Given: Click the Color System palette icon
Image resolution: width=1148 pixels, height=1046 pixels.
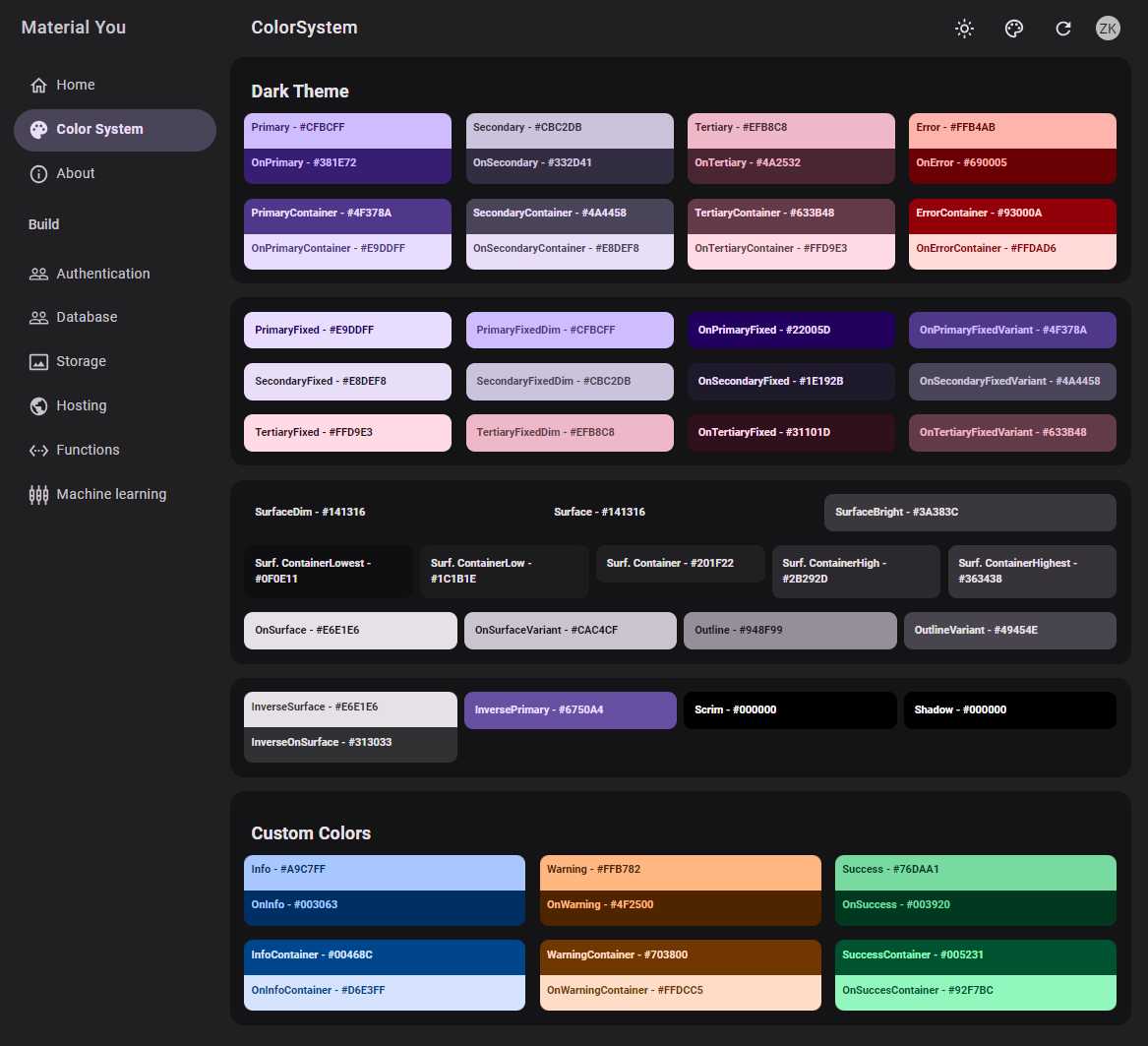Looking at the screenshot, I should click(38, 130).
